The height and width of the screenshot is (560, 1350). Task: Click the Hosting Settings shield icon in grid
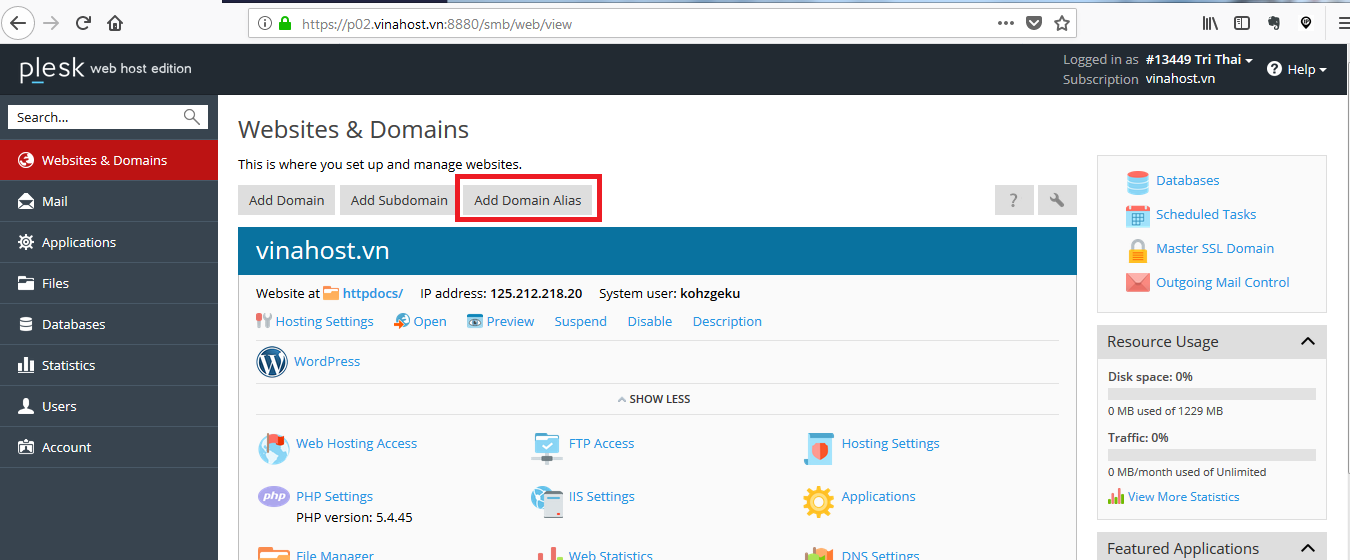coord(818,448)
